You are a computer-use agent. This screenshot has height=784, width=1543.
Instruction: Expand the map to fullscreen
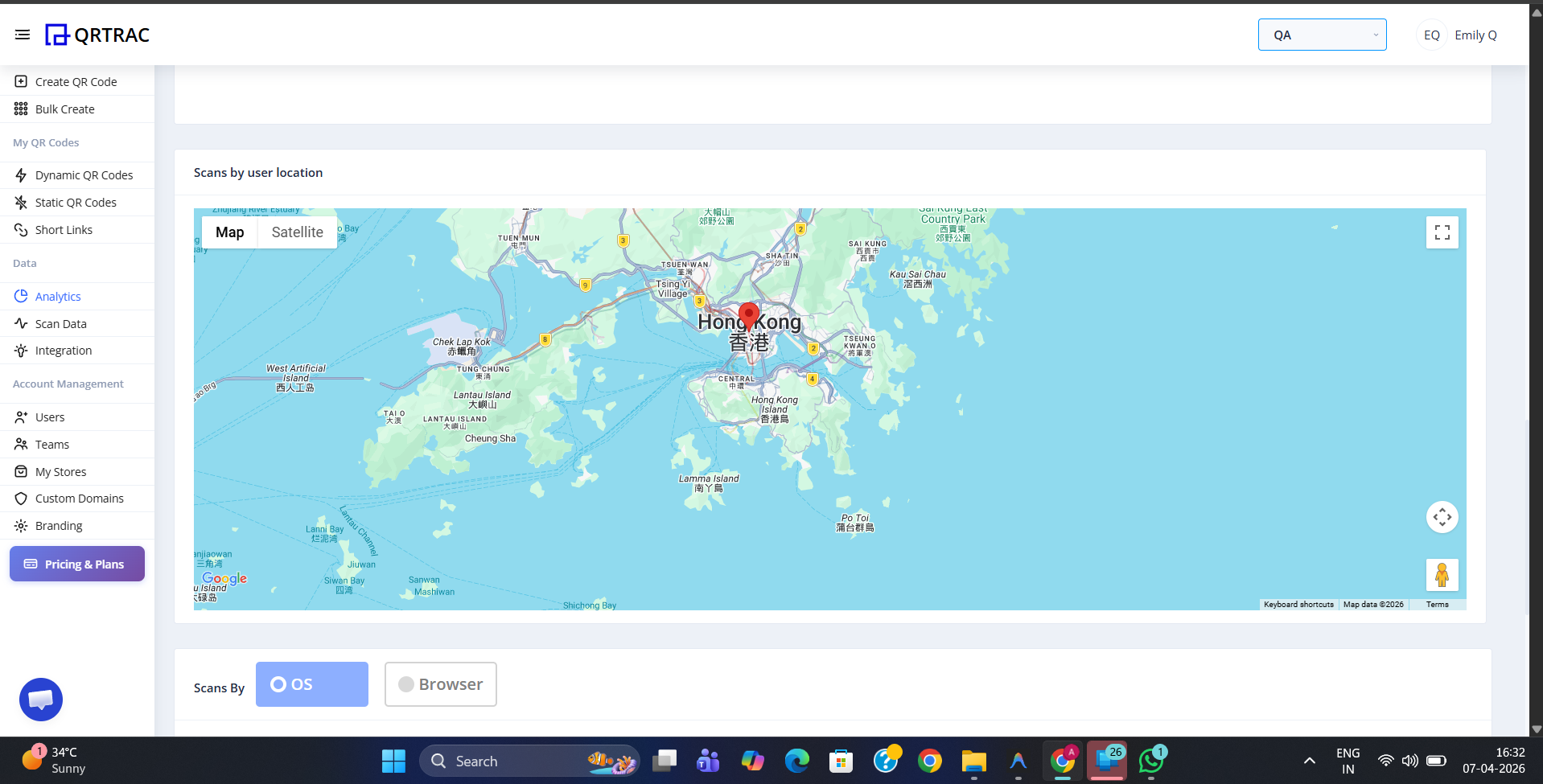click(x=1441, y=232)
